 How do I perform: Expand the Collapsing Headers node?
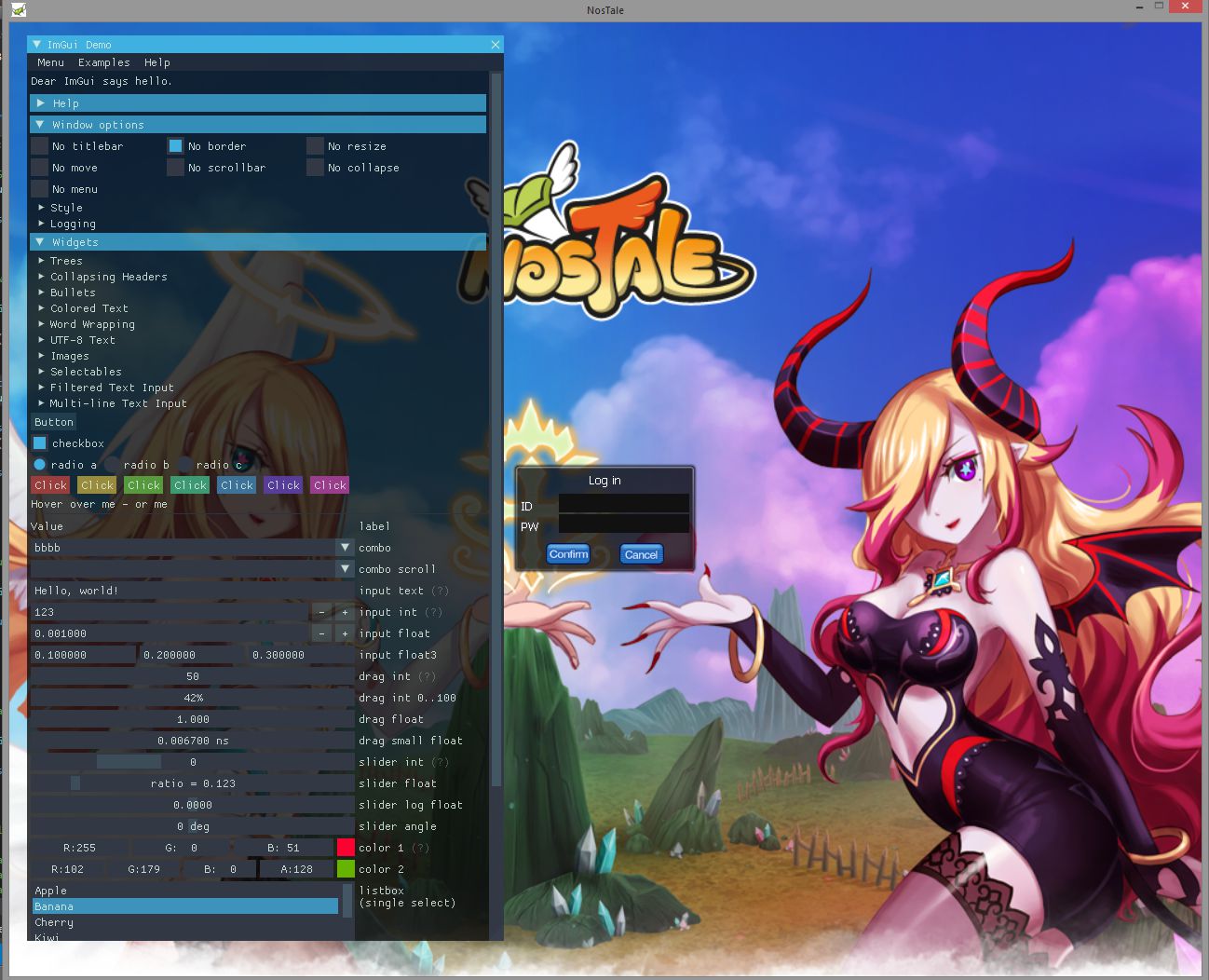click(x=102, y=277)
